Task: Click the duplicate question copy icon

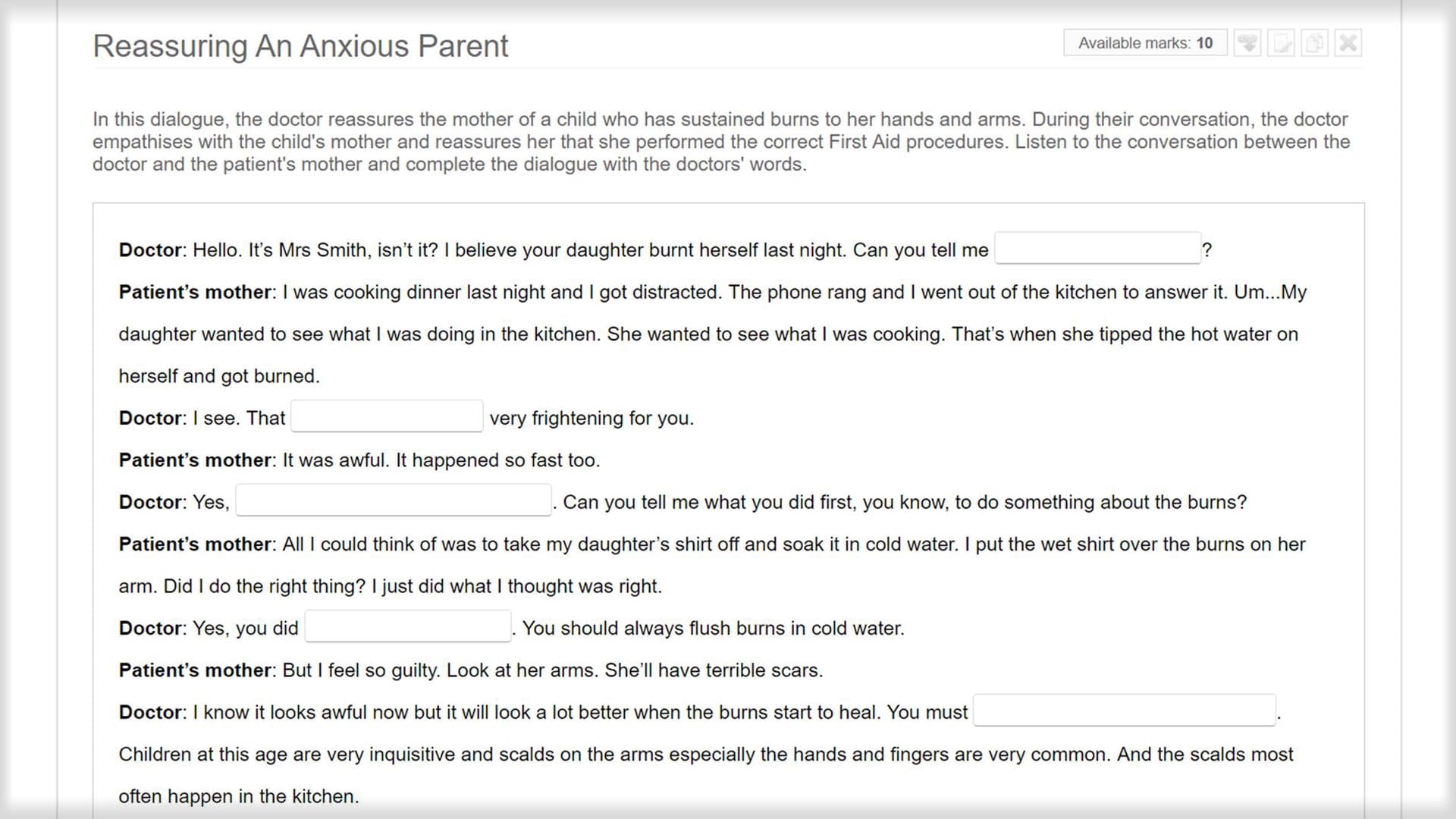Action: click(1315, 43)
